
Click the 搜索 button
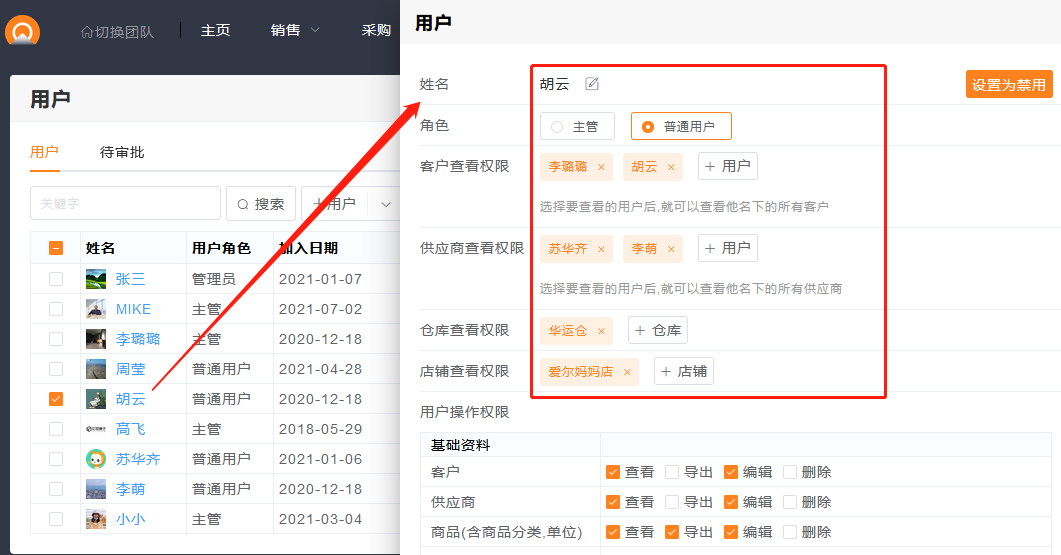(x=261, y=204)
